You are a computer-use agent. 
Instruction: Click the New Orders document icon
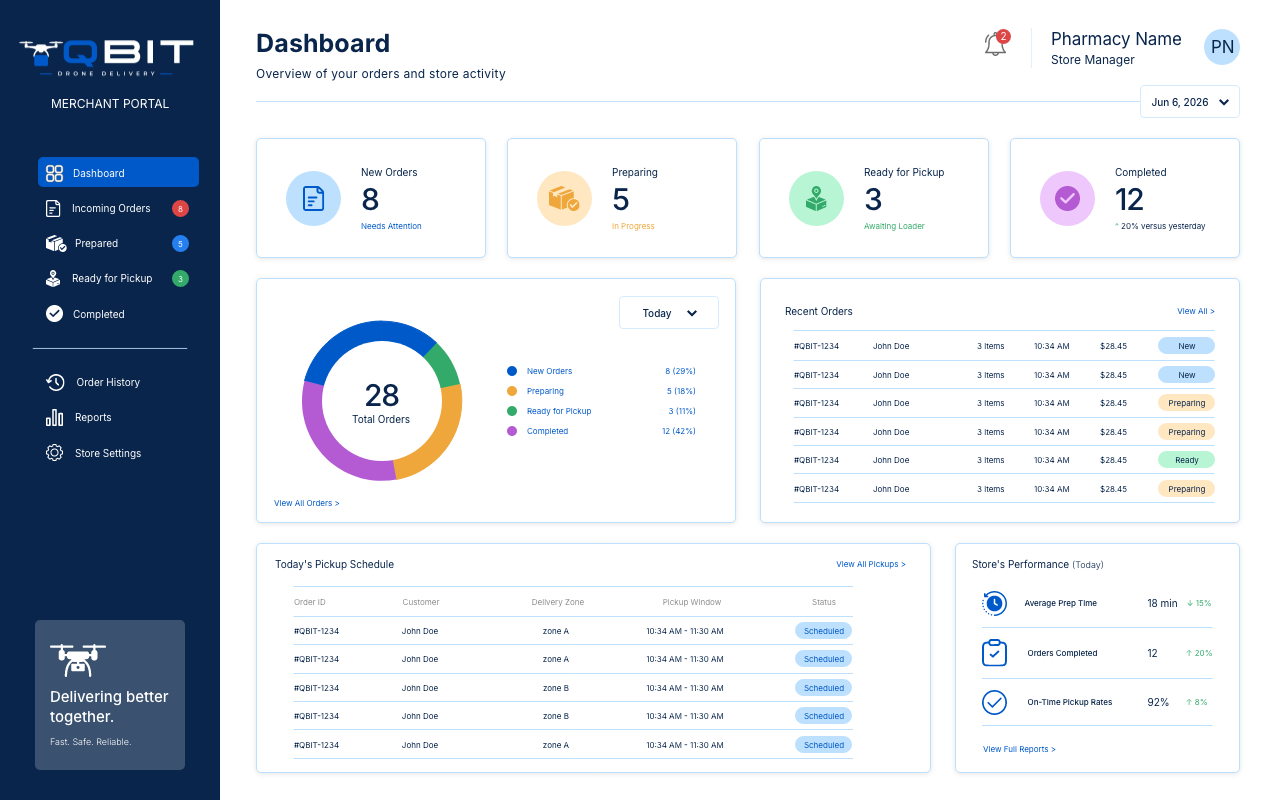(x=314, y=198)
